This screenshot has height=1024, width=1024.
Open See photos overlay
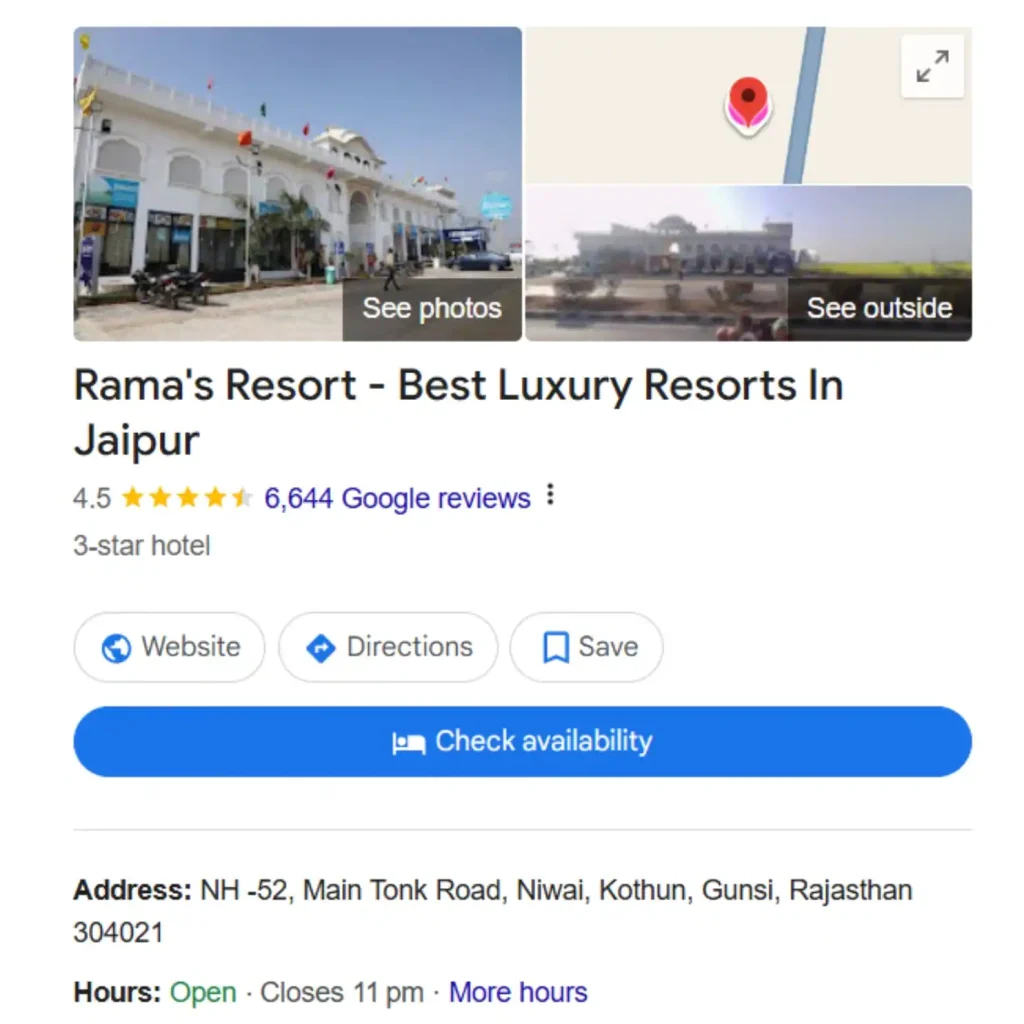click(x=432, y=308)
